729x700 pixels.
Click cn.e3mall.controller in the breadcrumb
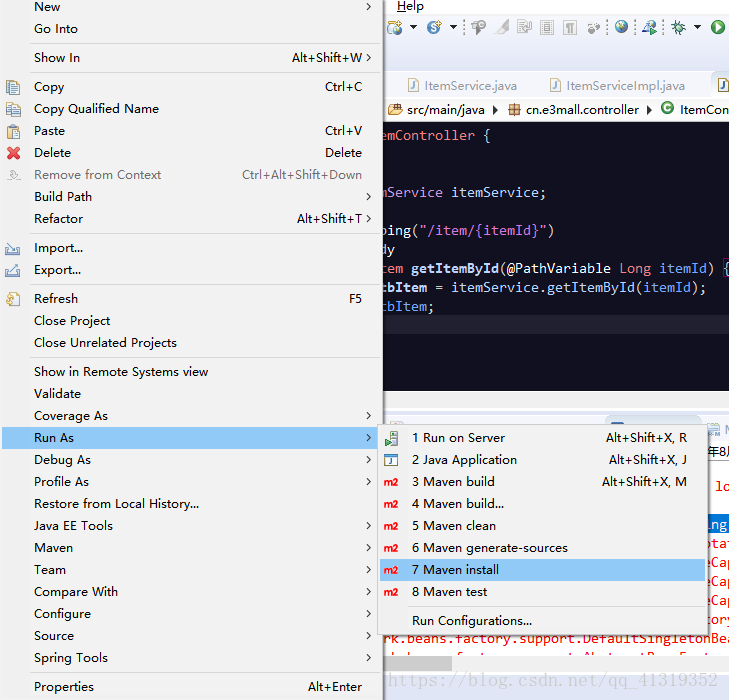582,110
